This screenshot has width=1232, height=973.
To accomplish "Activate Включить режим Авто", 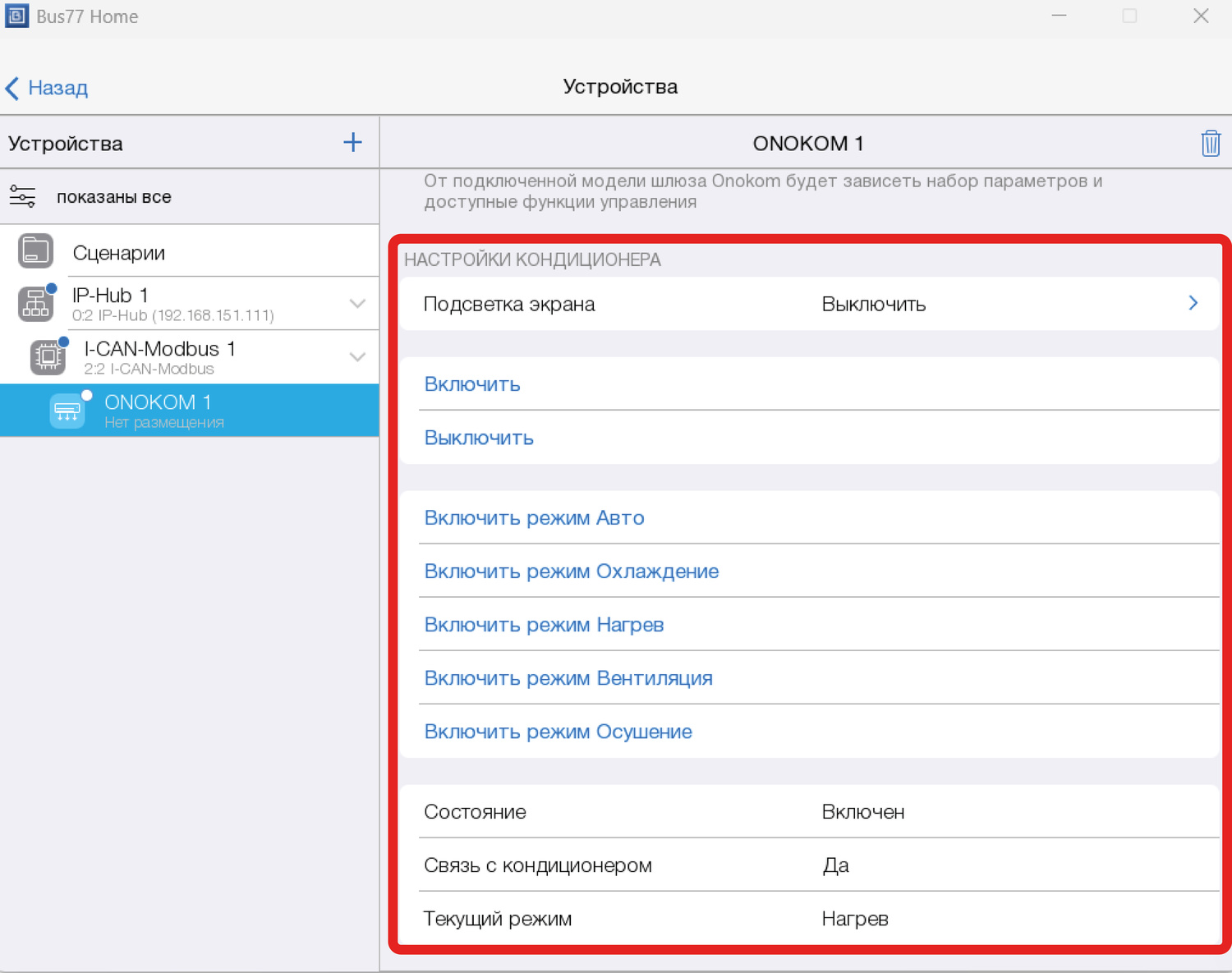I will point(534,518).
